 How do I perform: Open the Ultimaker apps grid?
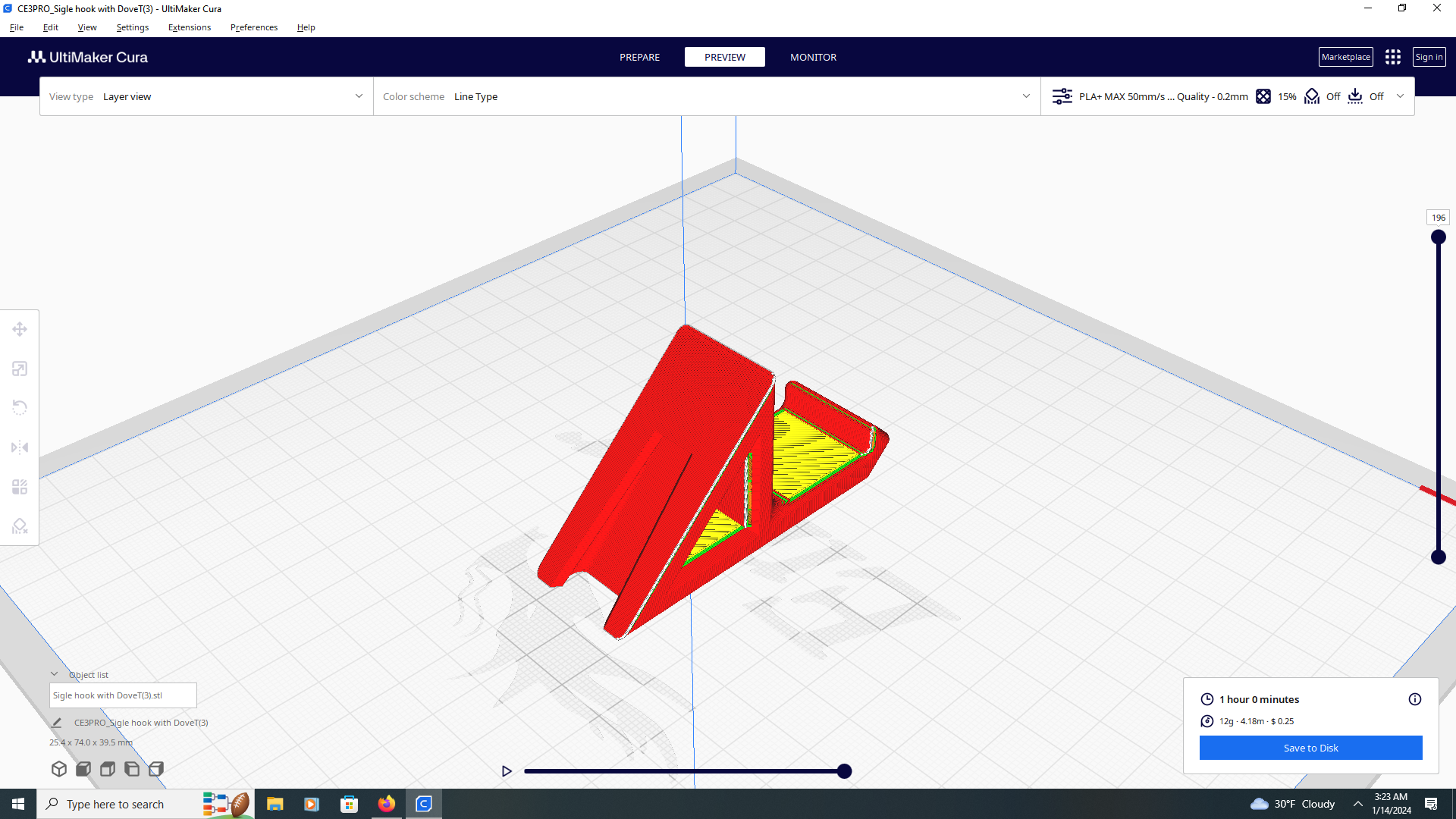[1393, 57]
